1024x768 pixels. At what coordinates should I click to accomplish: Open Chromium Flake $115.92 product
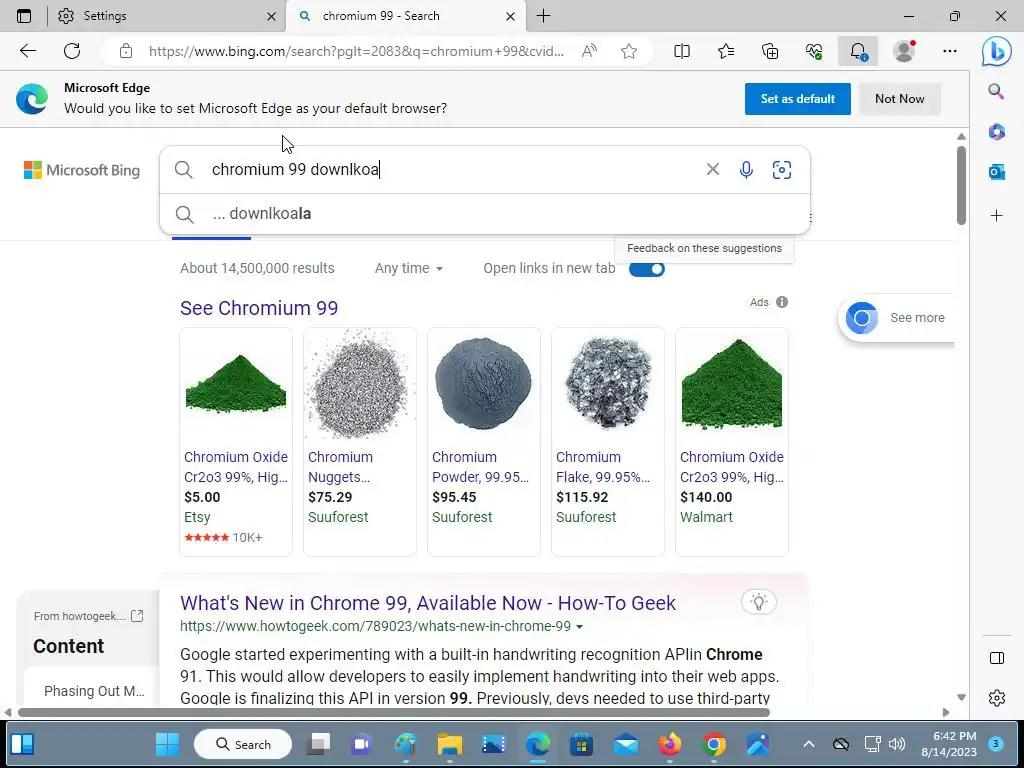(608, 441)
